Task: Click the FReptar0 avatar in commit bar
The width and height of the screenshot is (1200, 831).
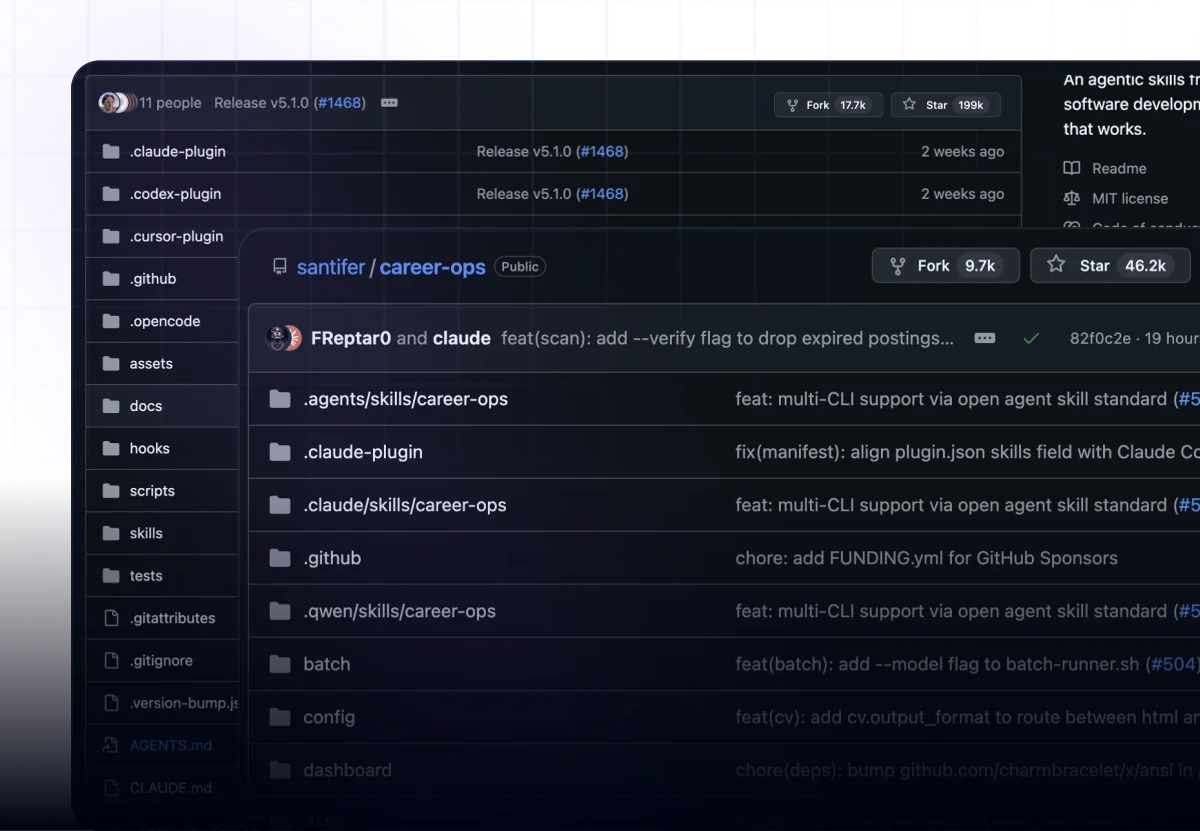Action: pyautogui.click(x=278, y=338)
